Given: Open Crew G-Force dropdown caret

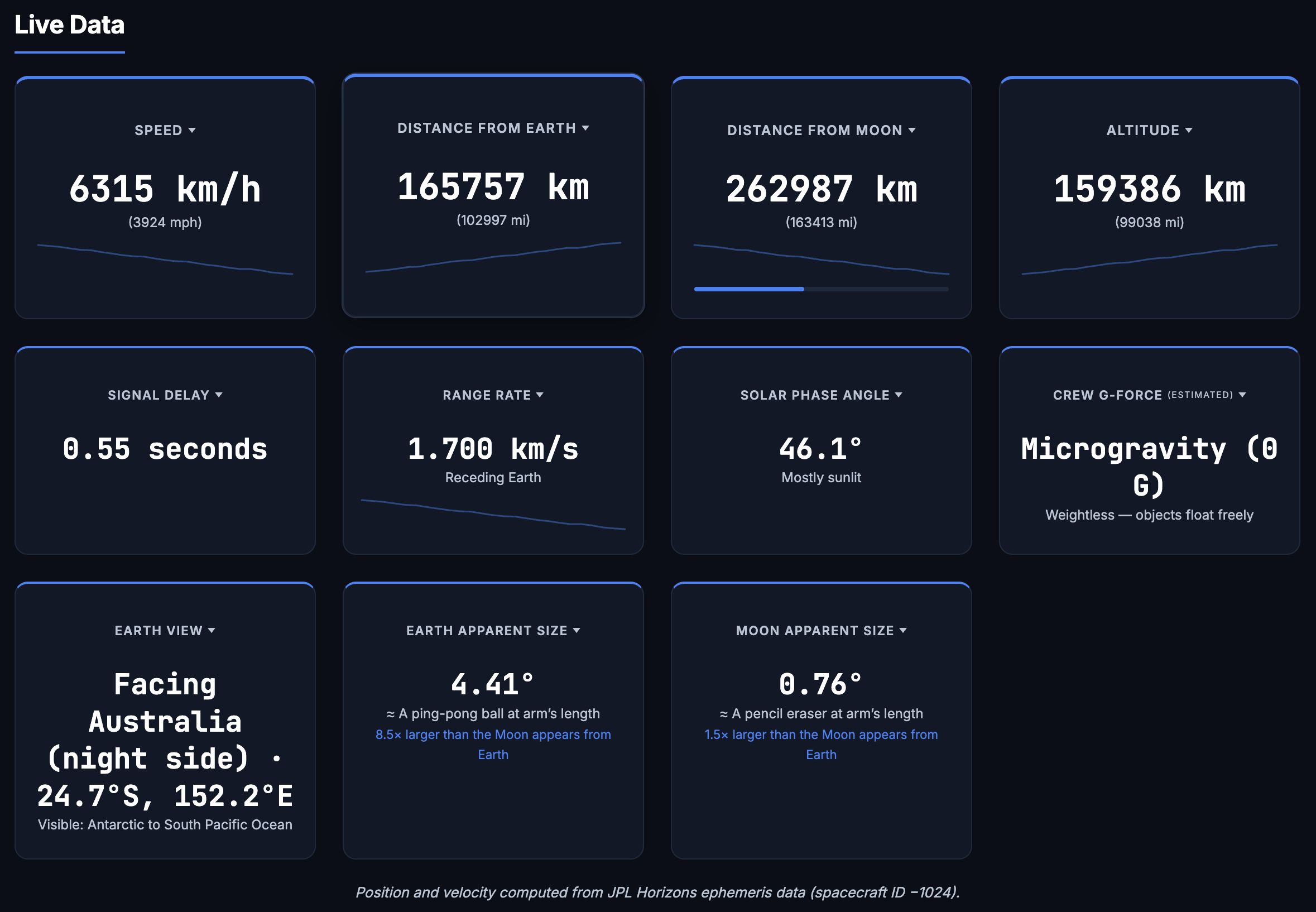Looking at the screenshot, I should (x=1242, y=395).
